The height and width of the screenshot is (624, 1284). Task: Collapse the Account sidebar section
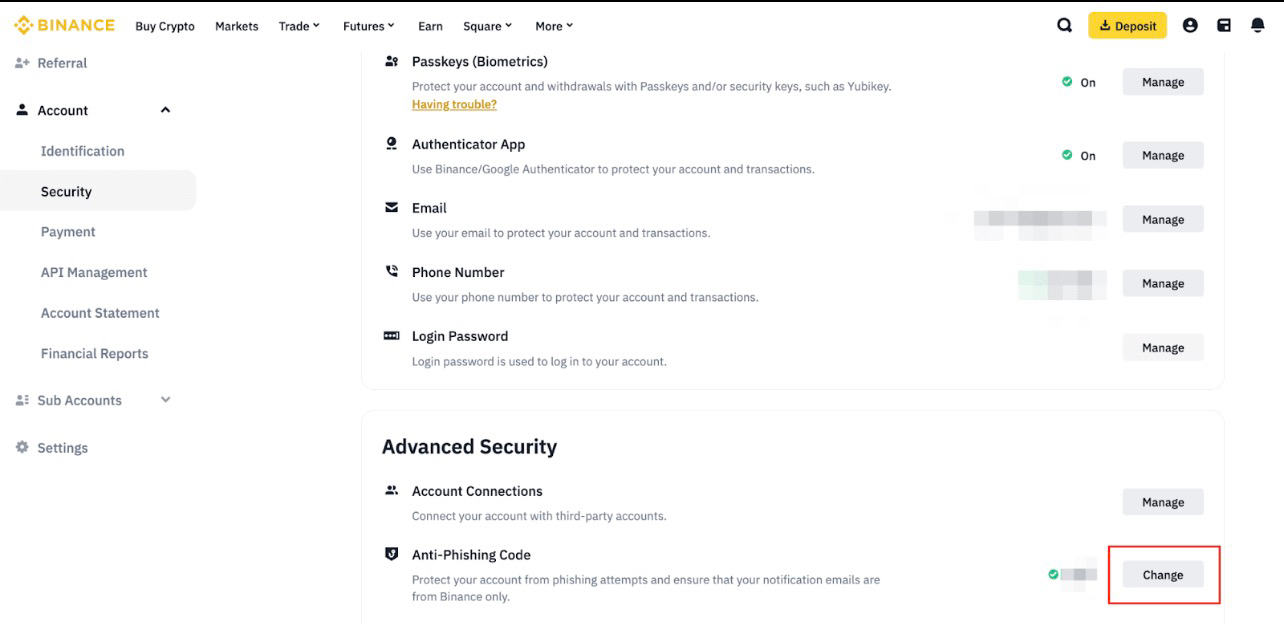(166, 110)
